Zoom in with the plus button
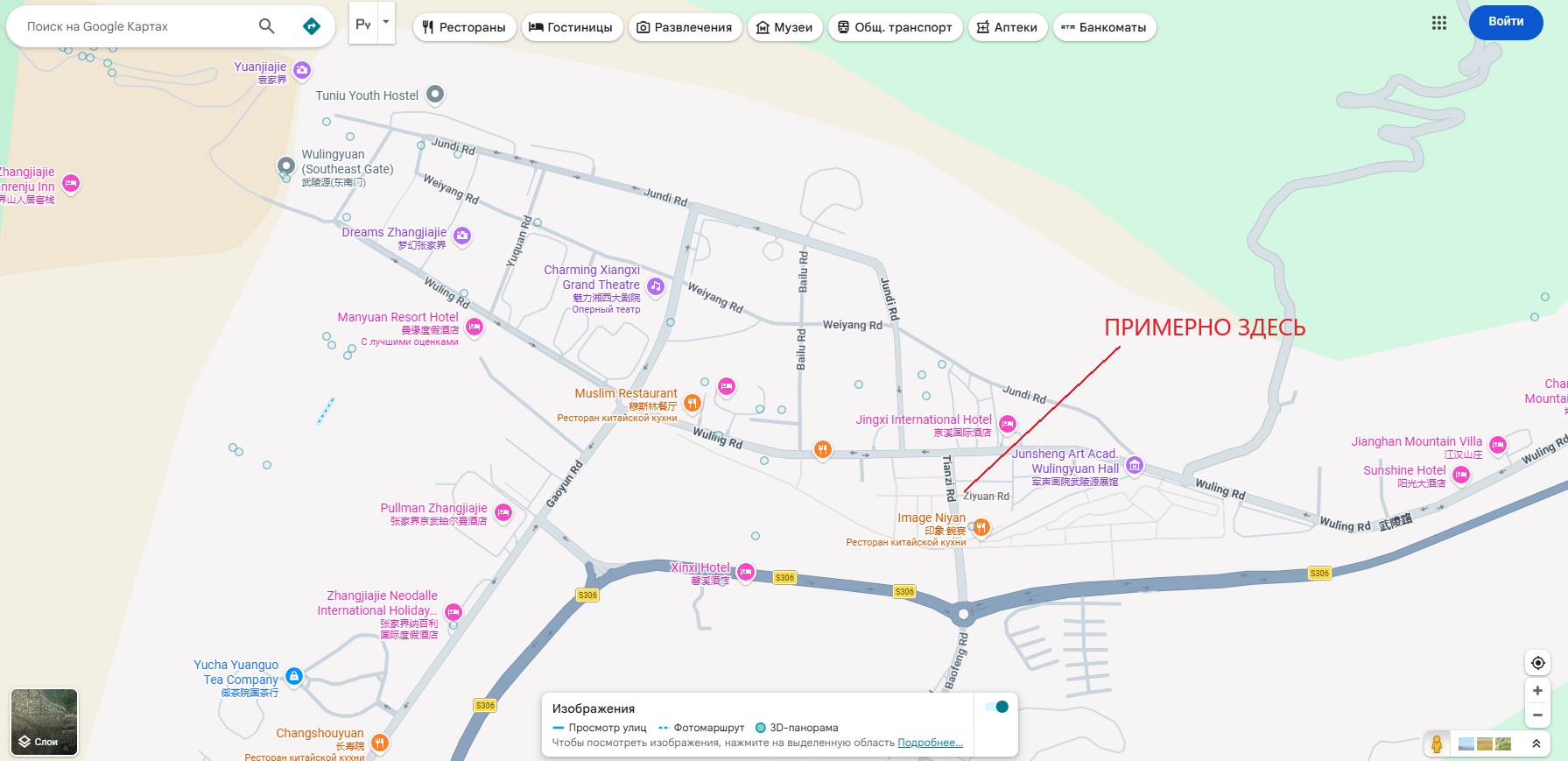1568x761 pixels. pyautogui.click(x=1537, y=691)
